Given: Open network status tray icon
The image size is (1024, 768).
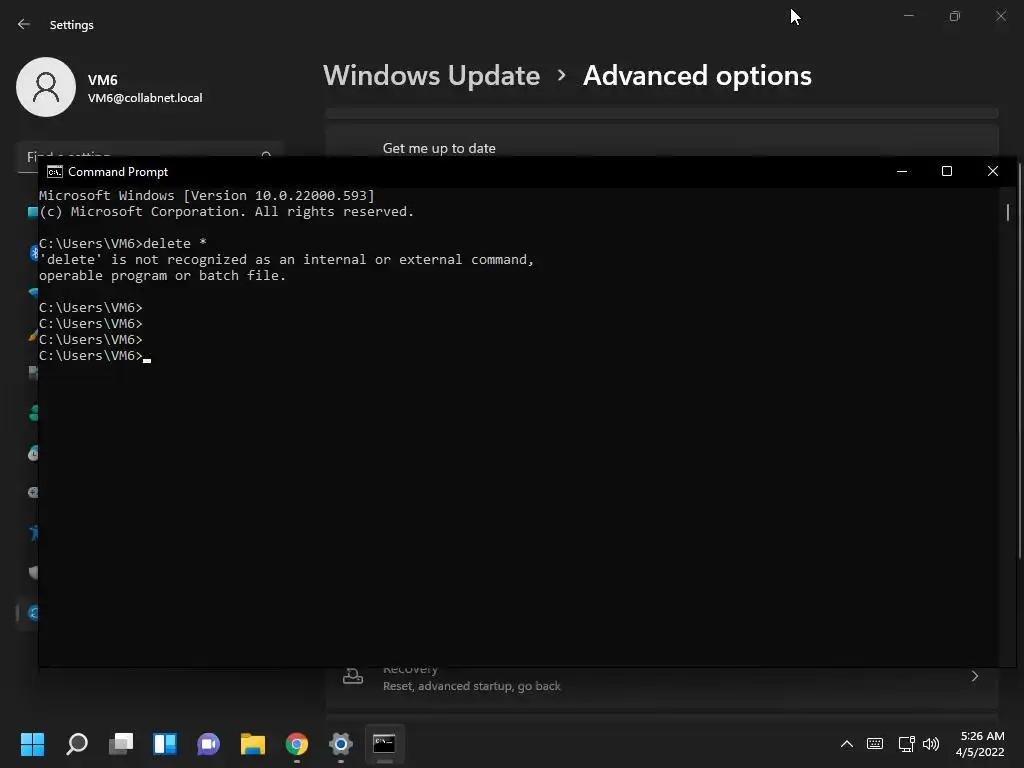Looking at the screenshot, I should (x=906, y=744).
